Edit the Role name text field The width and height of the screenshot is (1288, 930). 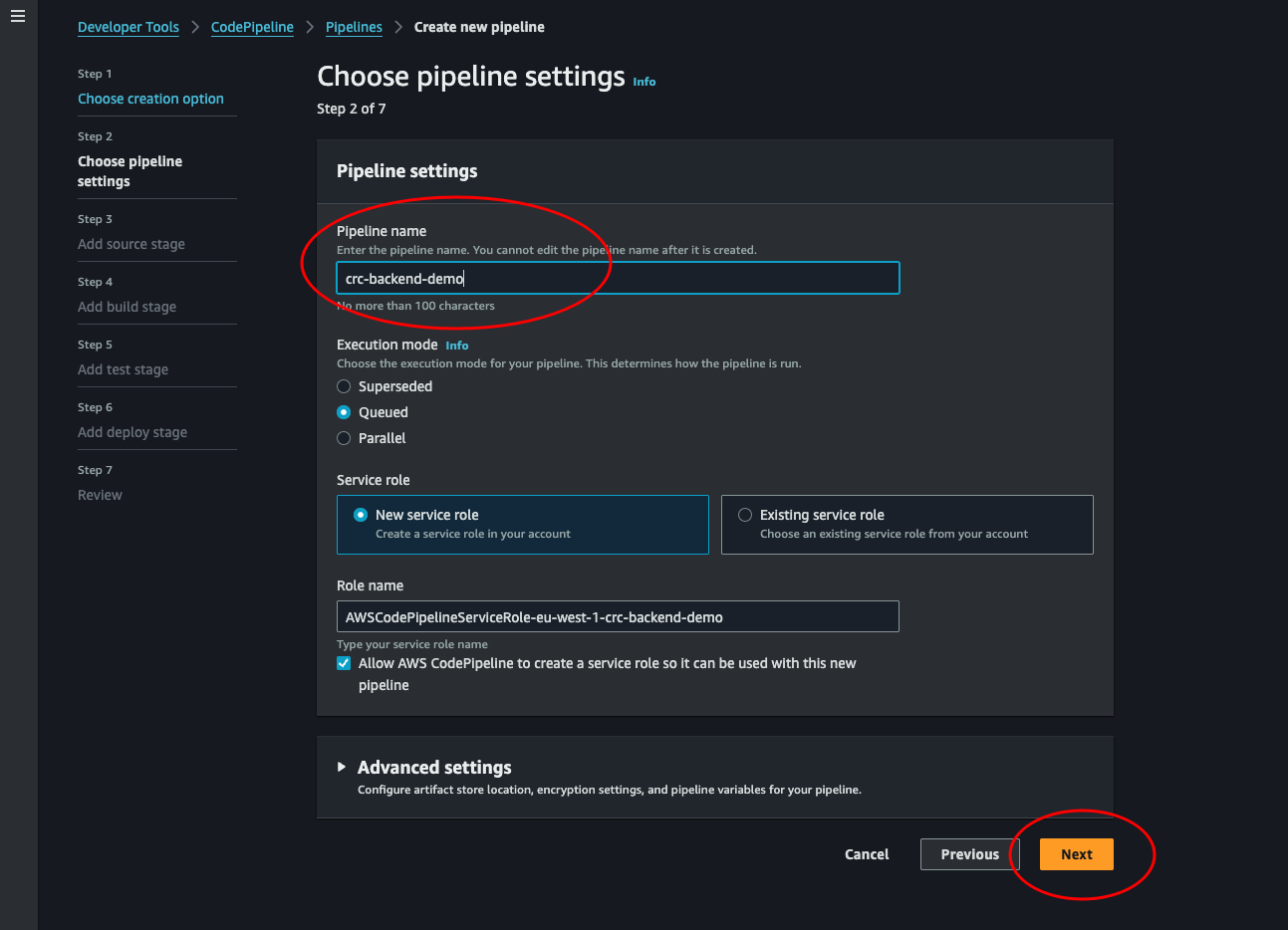618,616
